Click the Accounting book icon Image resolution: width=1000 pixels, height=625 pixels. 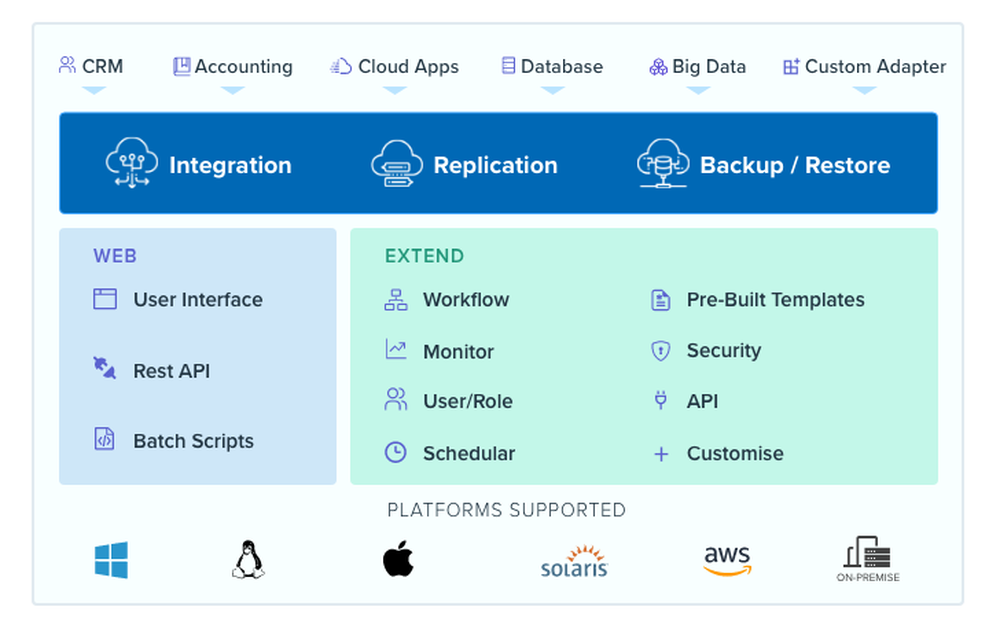[x=182, y=66]
